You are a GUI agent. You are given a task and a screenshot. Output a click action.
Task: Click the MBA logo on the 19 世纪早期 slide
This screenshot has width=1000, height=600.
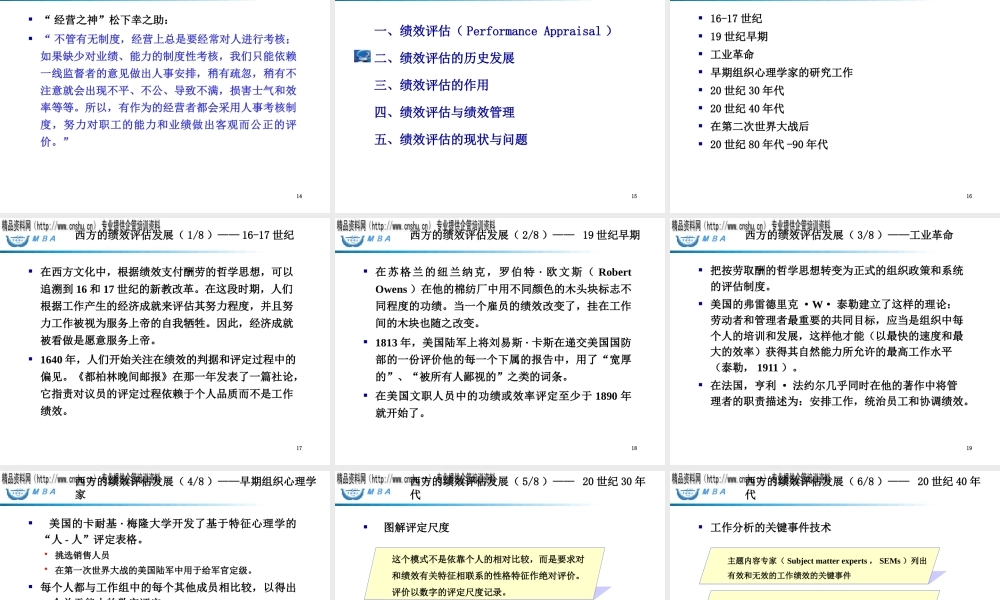click(366, 239)
